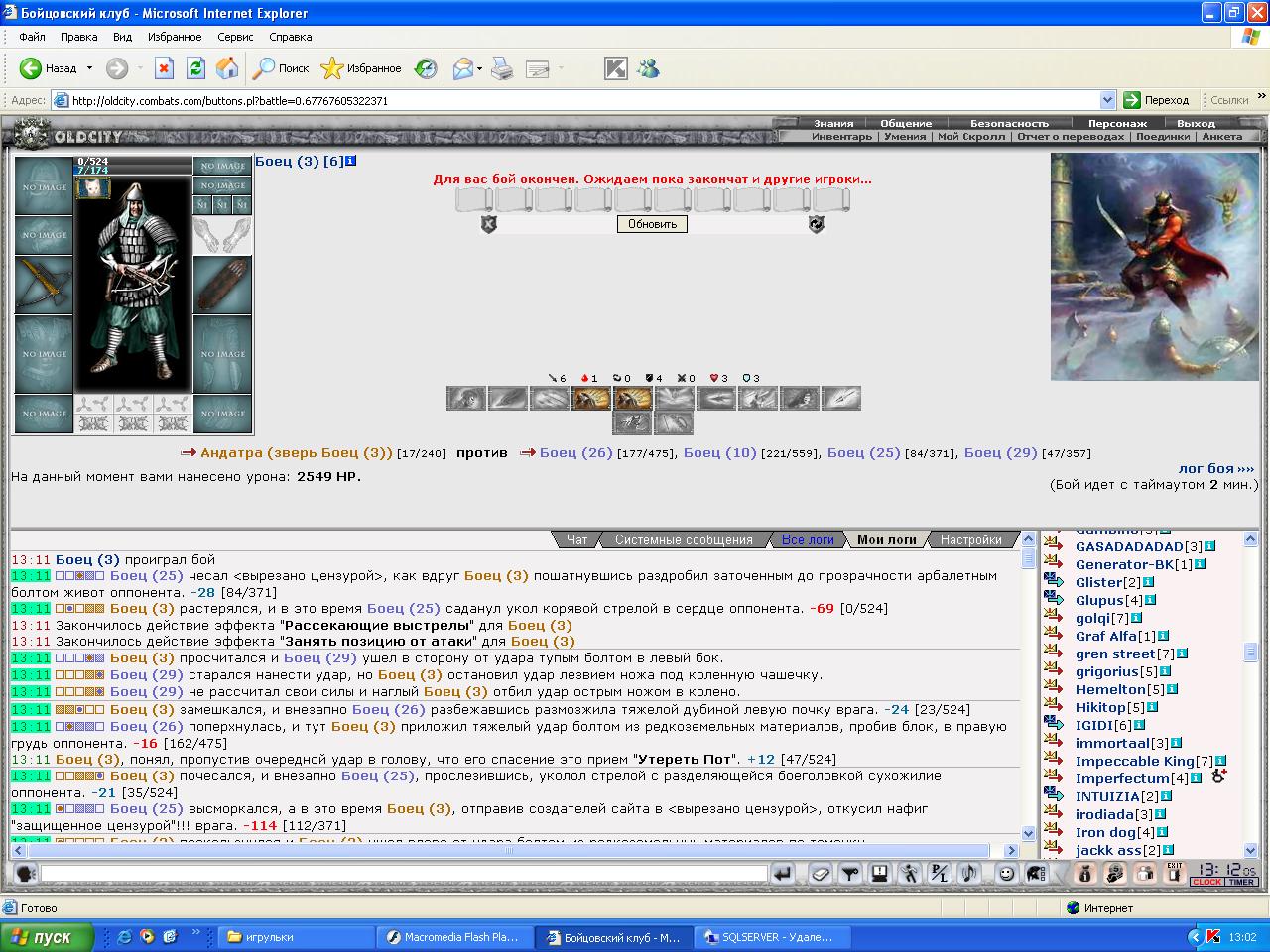The width and height of the screenshot is (1270, 952).
Task: Click the chat message input field
Action: pos(405,874)
